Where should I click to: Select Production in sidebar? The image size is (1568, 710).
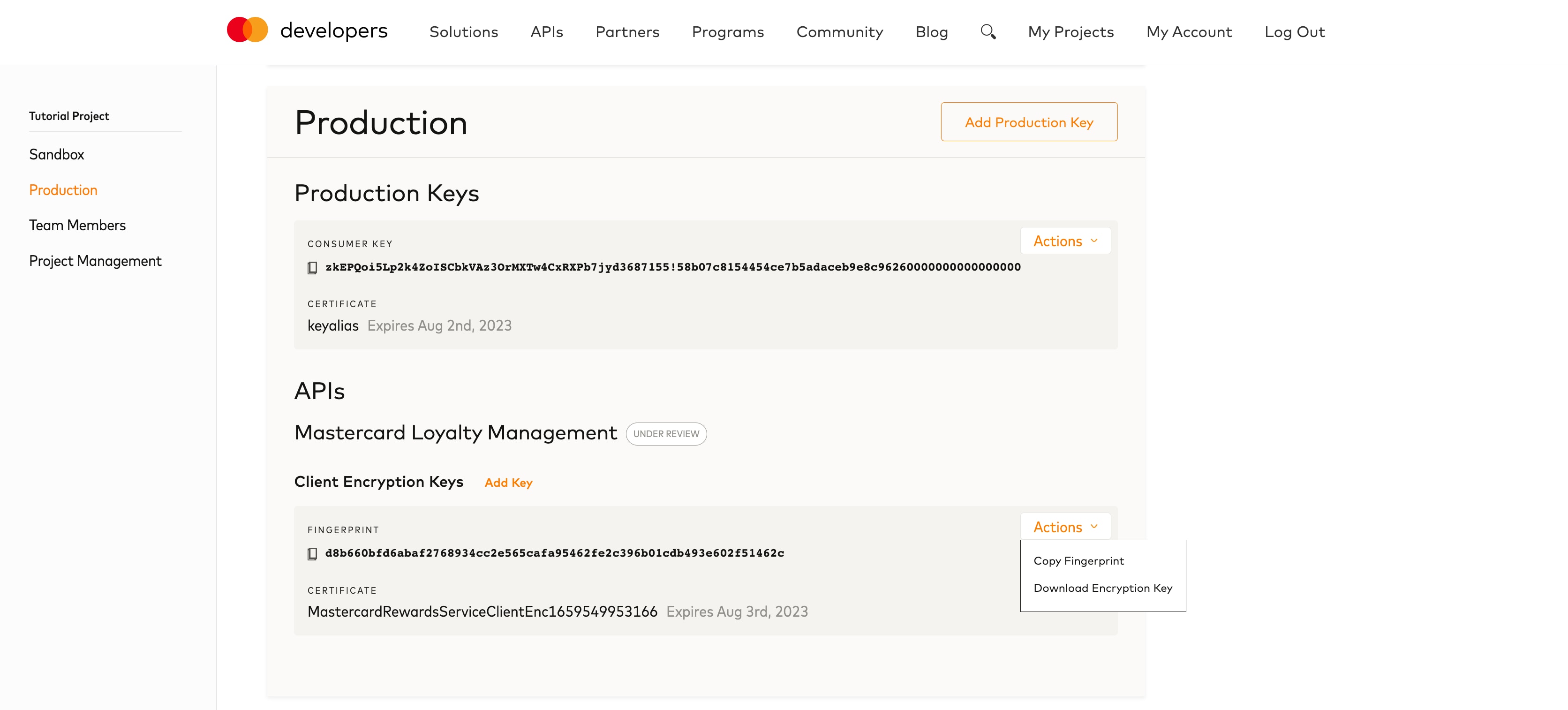click(63, 190)
